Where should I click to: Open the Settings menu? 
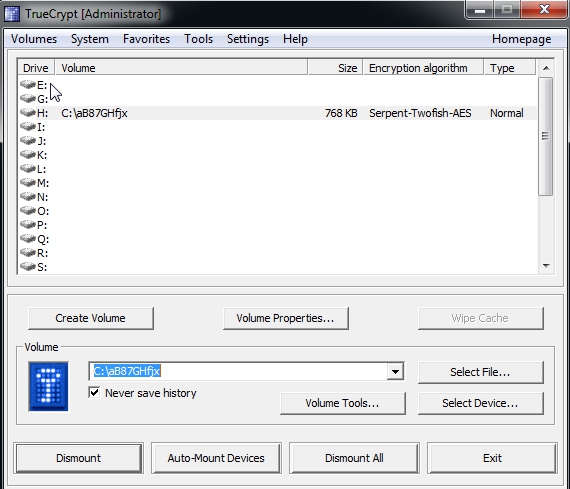point(248,39)
